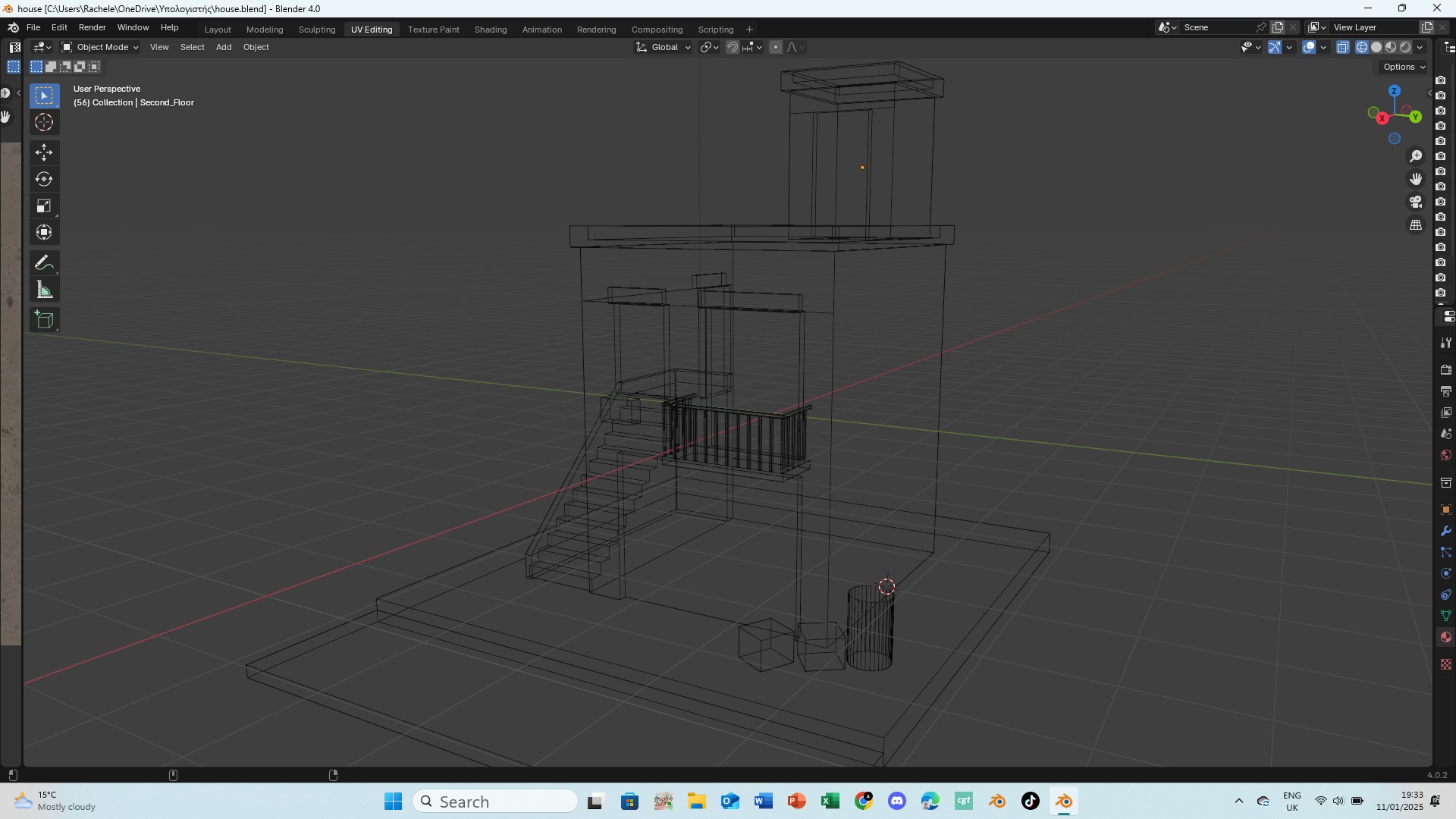
Task: Set selection mode to Subtract from selection
Action: (x=65, y=67)
